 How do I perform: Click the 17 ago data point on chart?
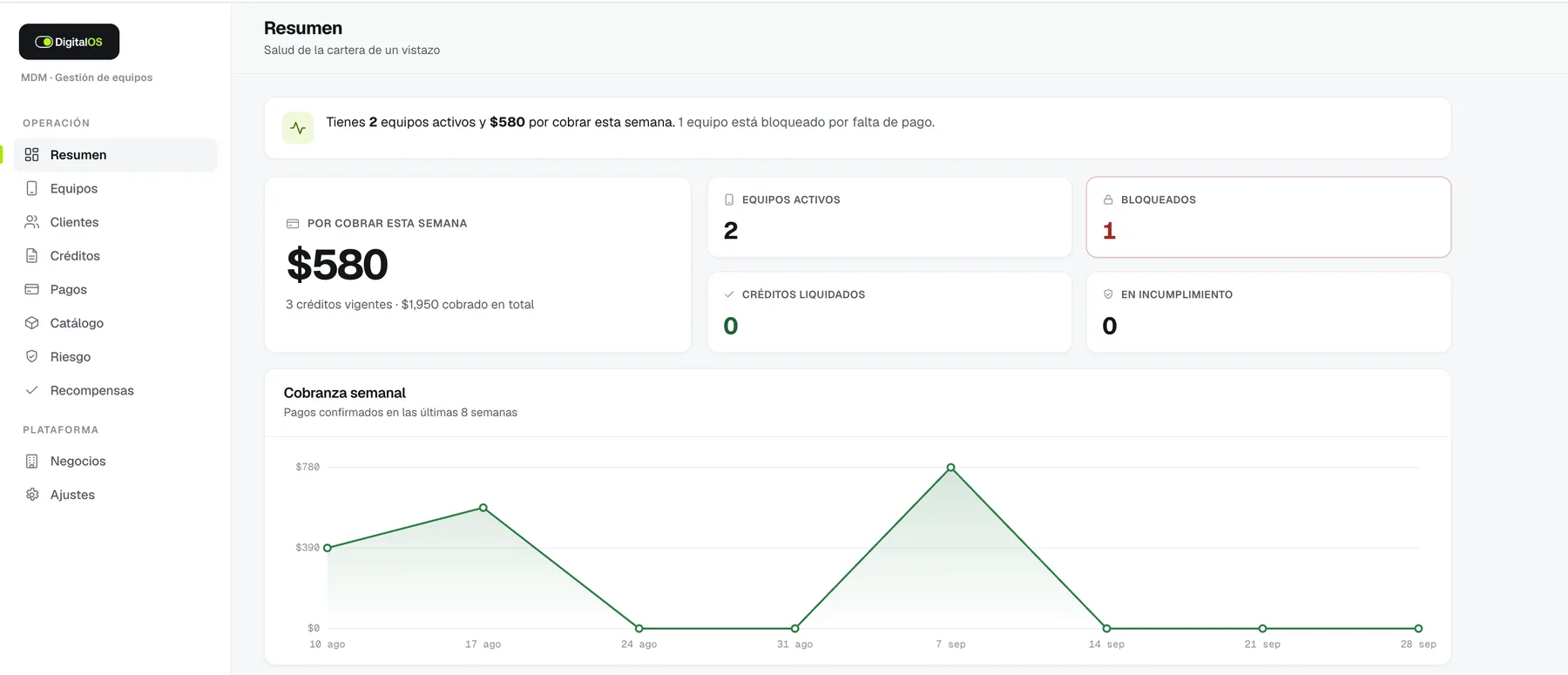coord(483,508)
